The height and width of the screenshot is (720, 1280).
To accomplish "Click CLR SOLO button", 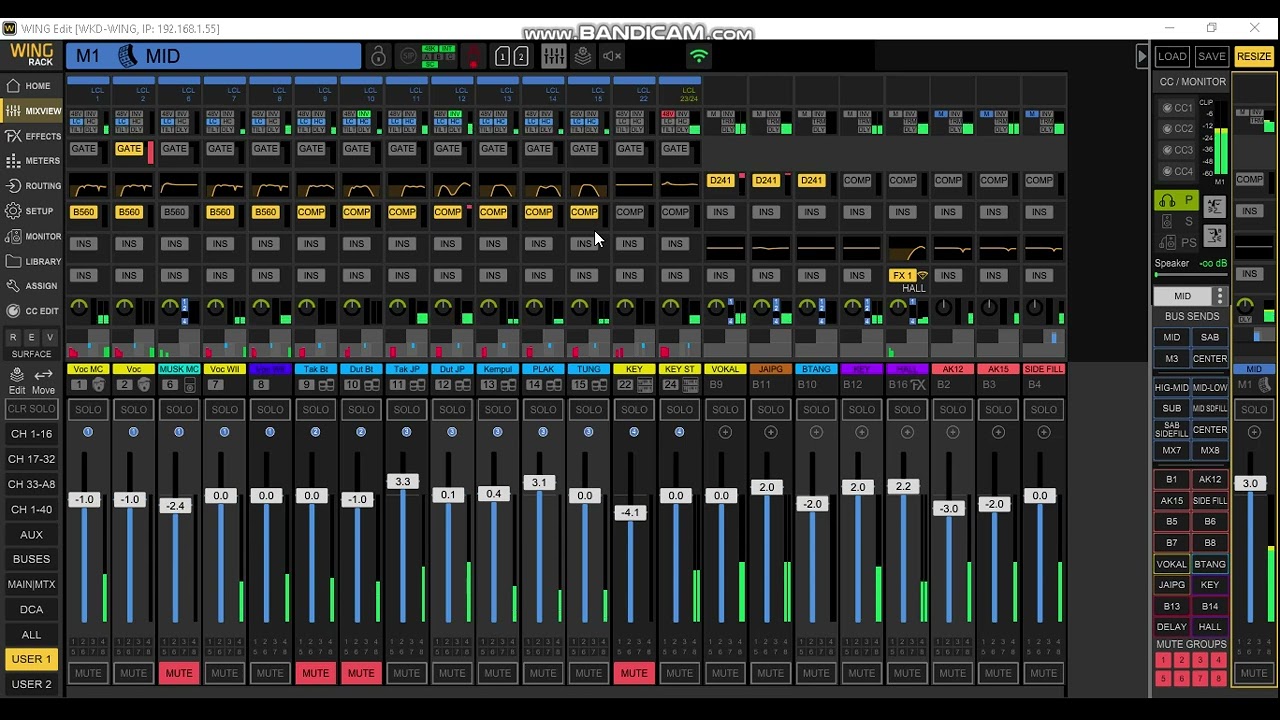I will (31, 409).
